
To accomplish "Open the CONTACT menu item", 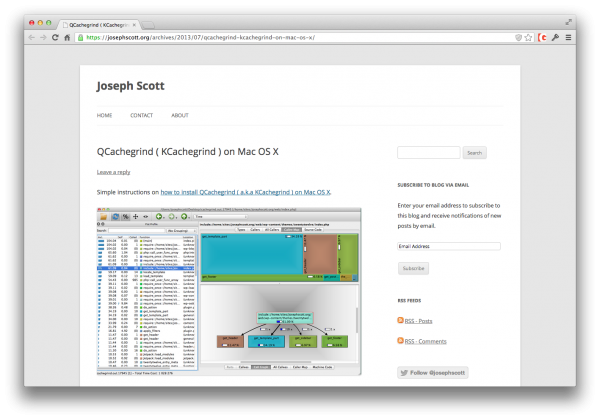I will 142,115.
